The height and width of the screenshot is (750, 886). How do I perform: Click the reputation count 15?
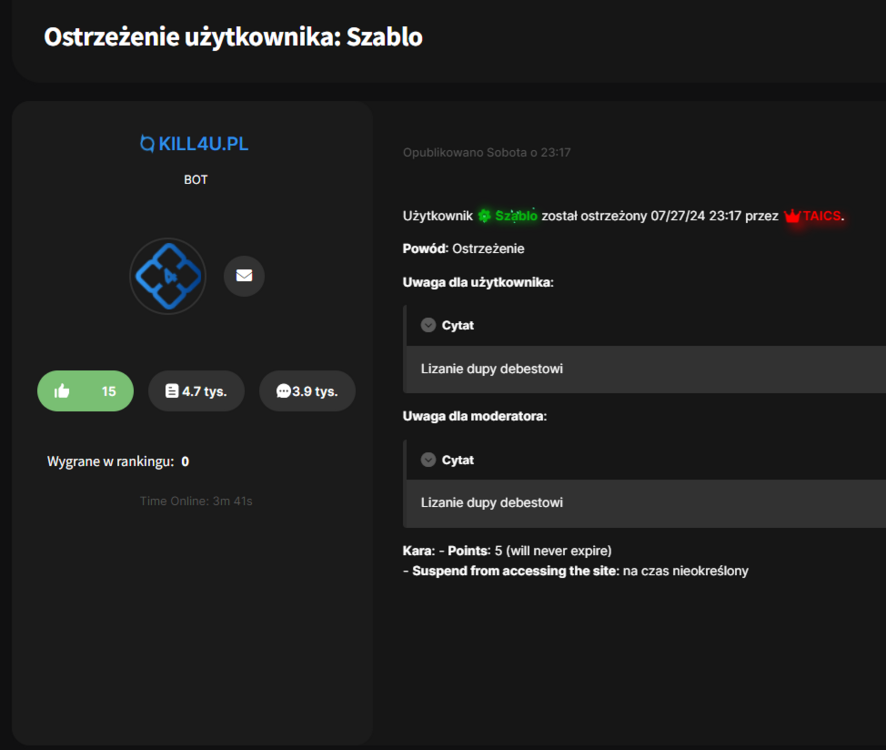(x=109, y=391)
